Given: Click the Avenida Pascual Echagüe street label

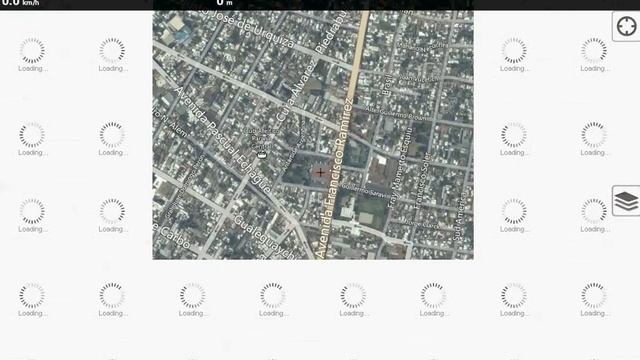Looking at the screenshot, I should [x=223, y=140].
